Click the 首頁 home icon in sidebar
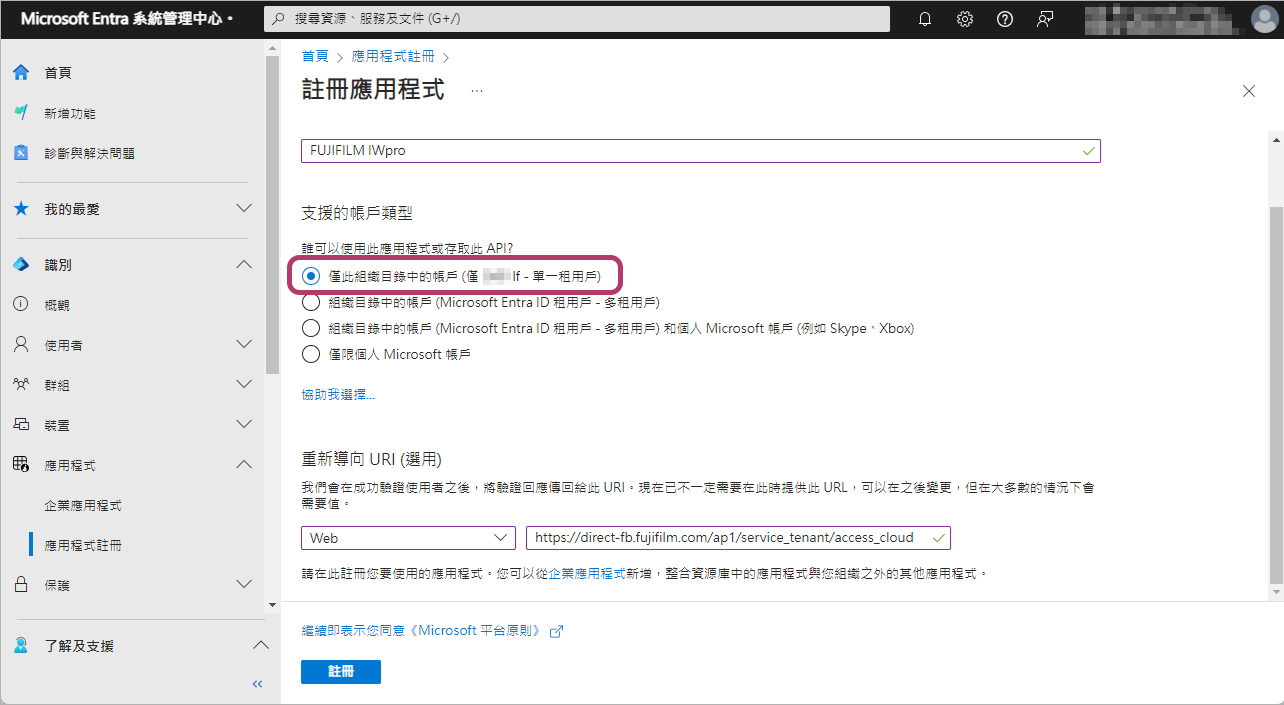The height and width of the screenshot is (705, 1284). [21, 73]
